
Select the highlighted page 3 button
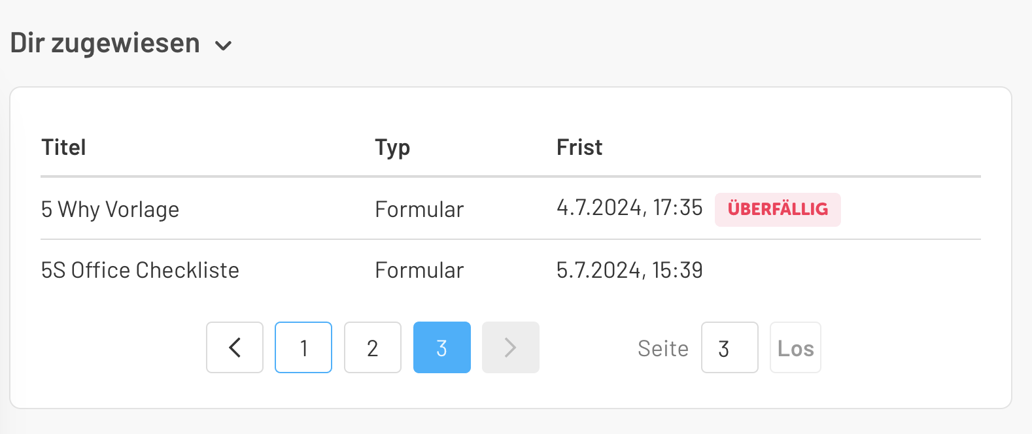pyautogui.click(x=441, y=348)
